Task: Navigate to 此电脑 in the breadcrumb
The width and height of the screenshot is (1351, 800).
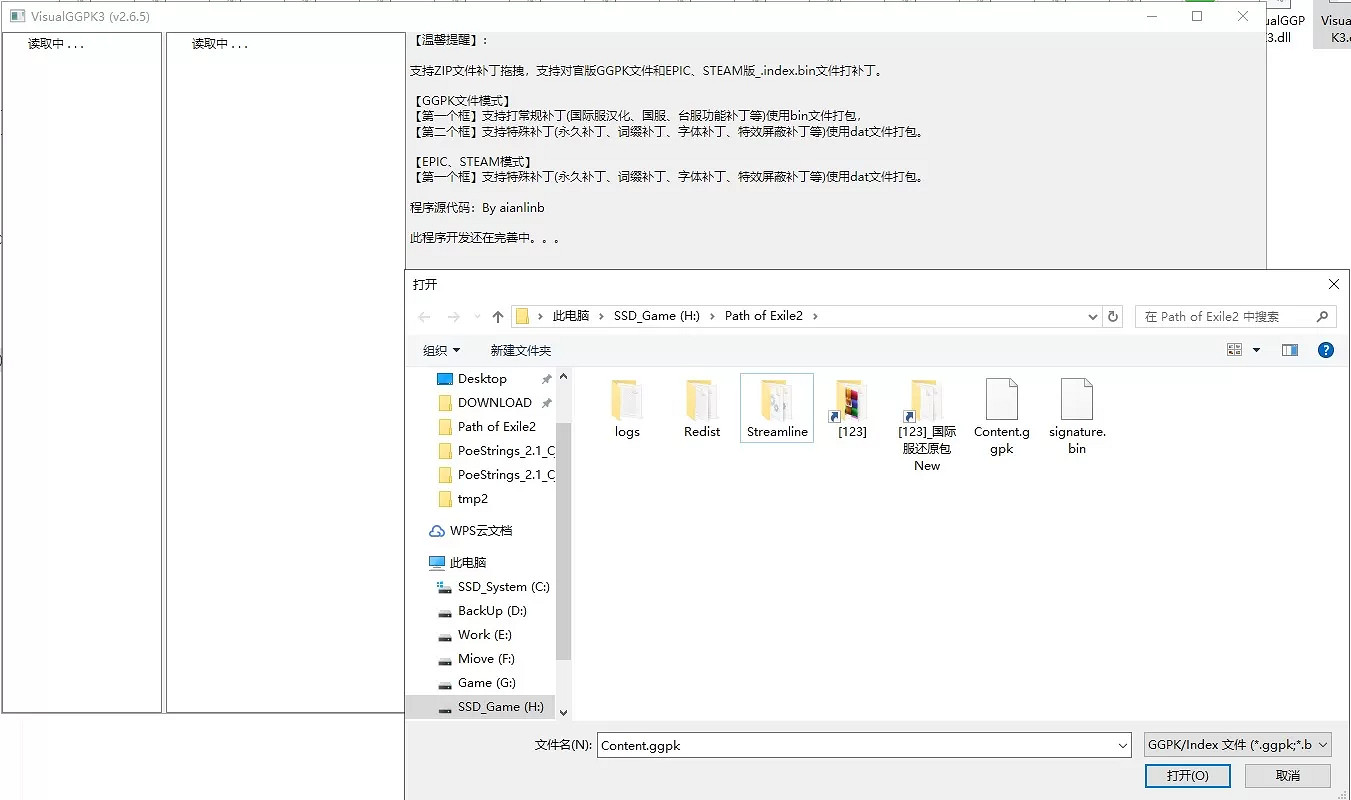Action: point(572,315)
